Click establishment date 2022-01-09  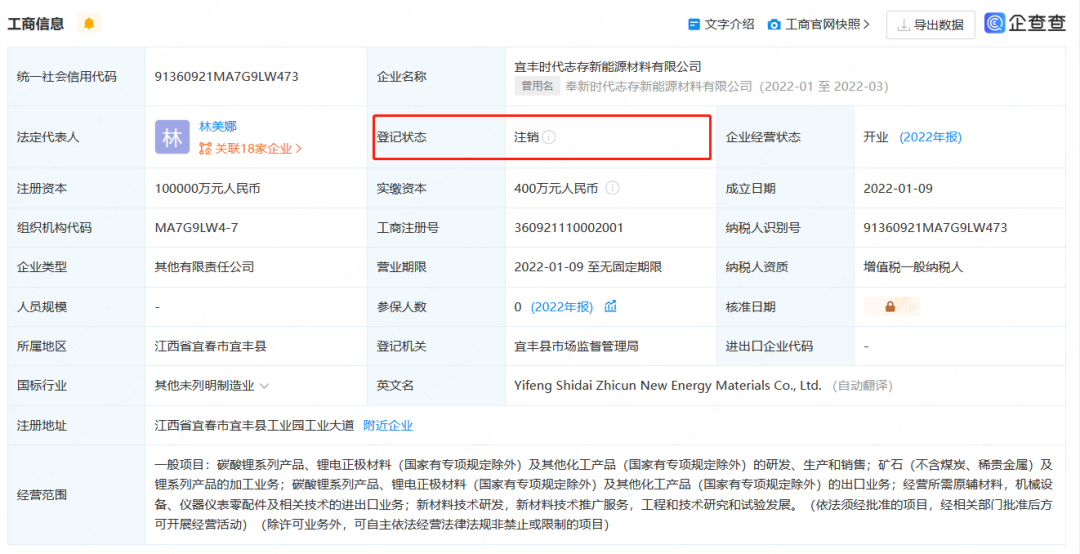[898, 188]
